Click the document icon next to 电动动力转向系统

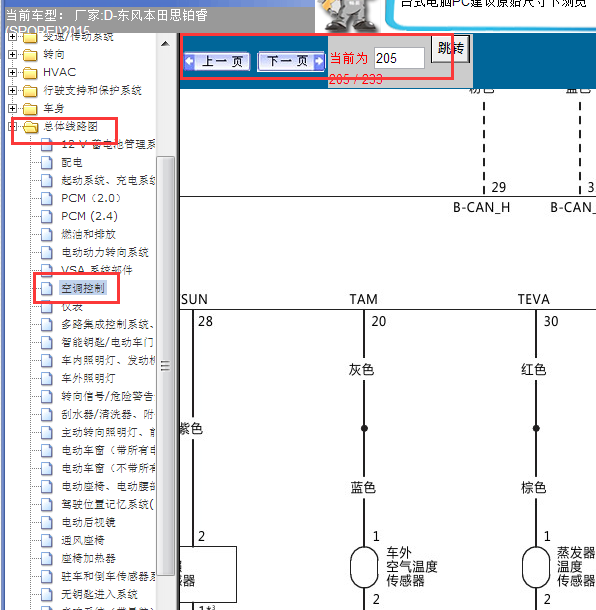pyautogui.click(x=47, y=252)
